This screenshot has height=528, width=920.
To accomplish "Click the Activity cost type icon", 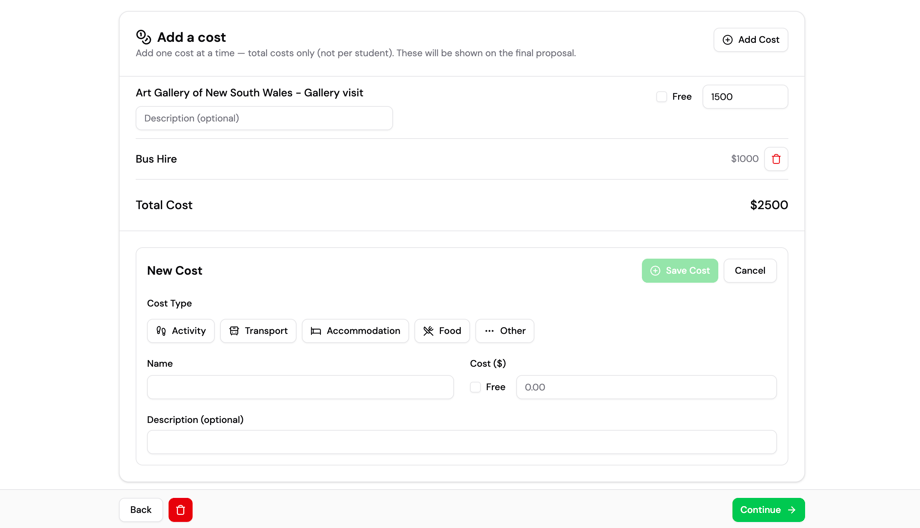I will click(x=161, y=331).
